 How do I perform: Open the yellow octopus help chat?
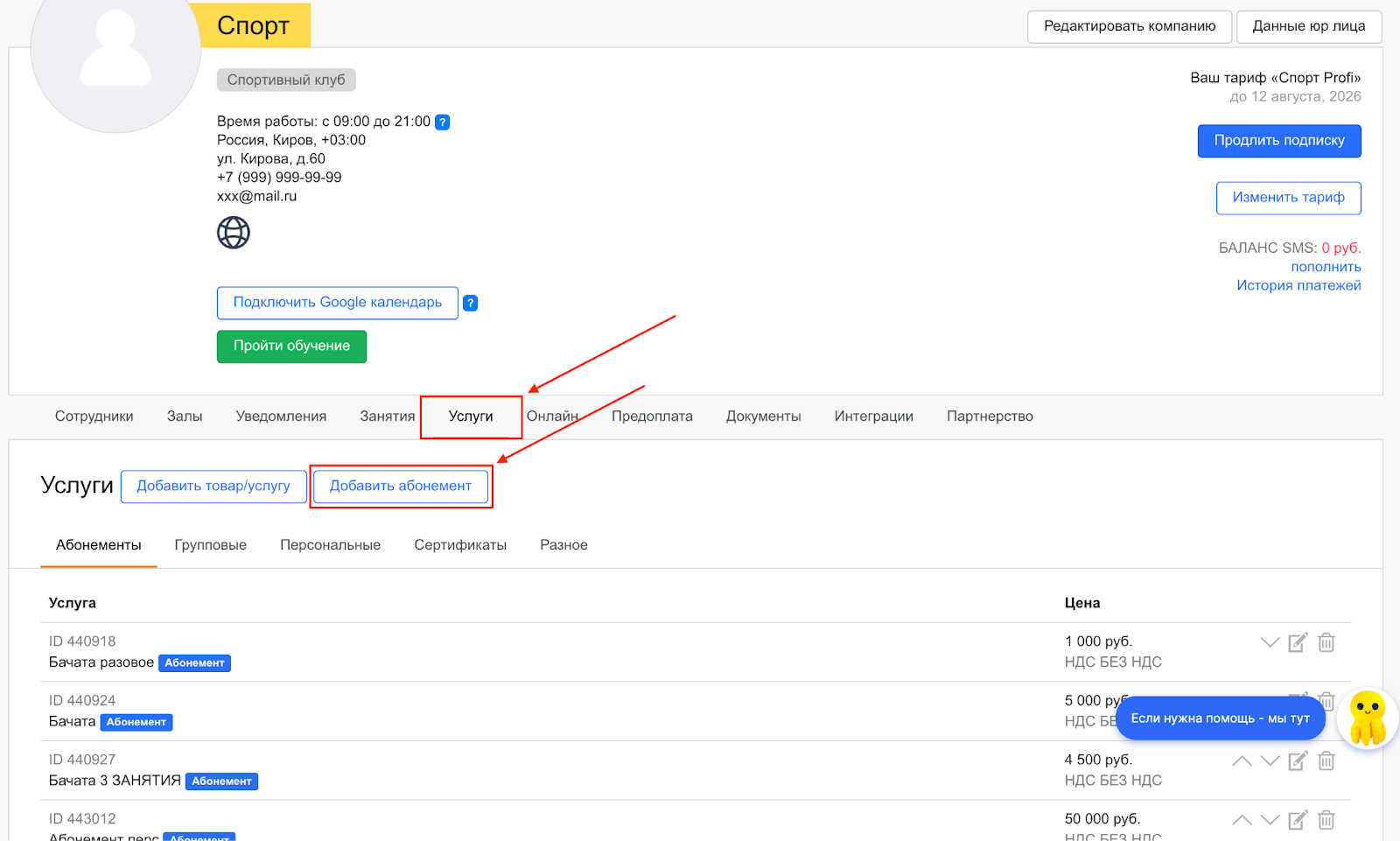point(1367,718)
